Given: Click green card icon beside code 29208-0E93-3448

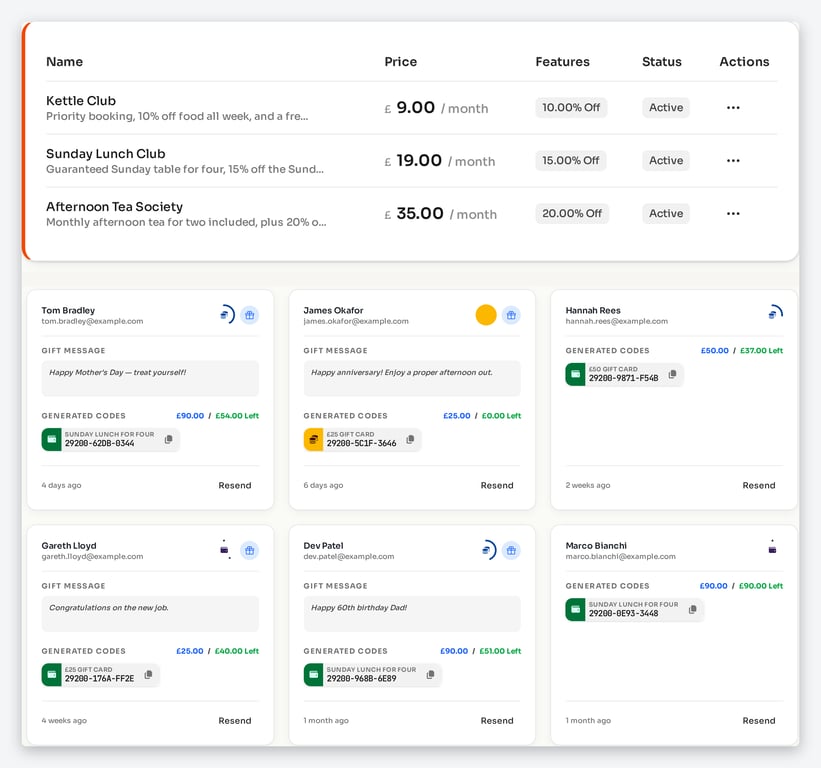Looking at the screenshot, I should (x=575, y=609).
